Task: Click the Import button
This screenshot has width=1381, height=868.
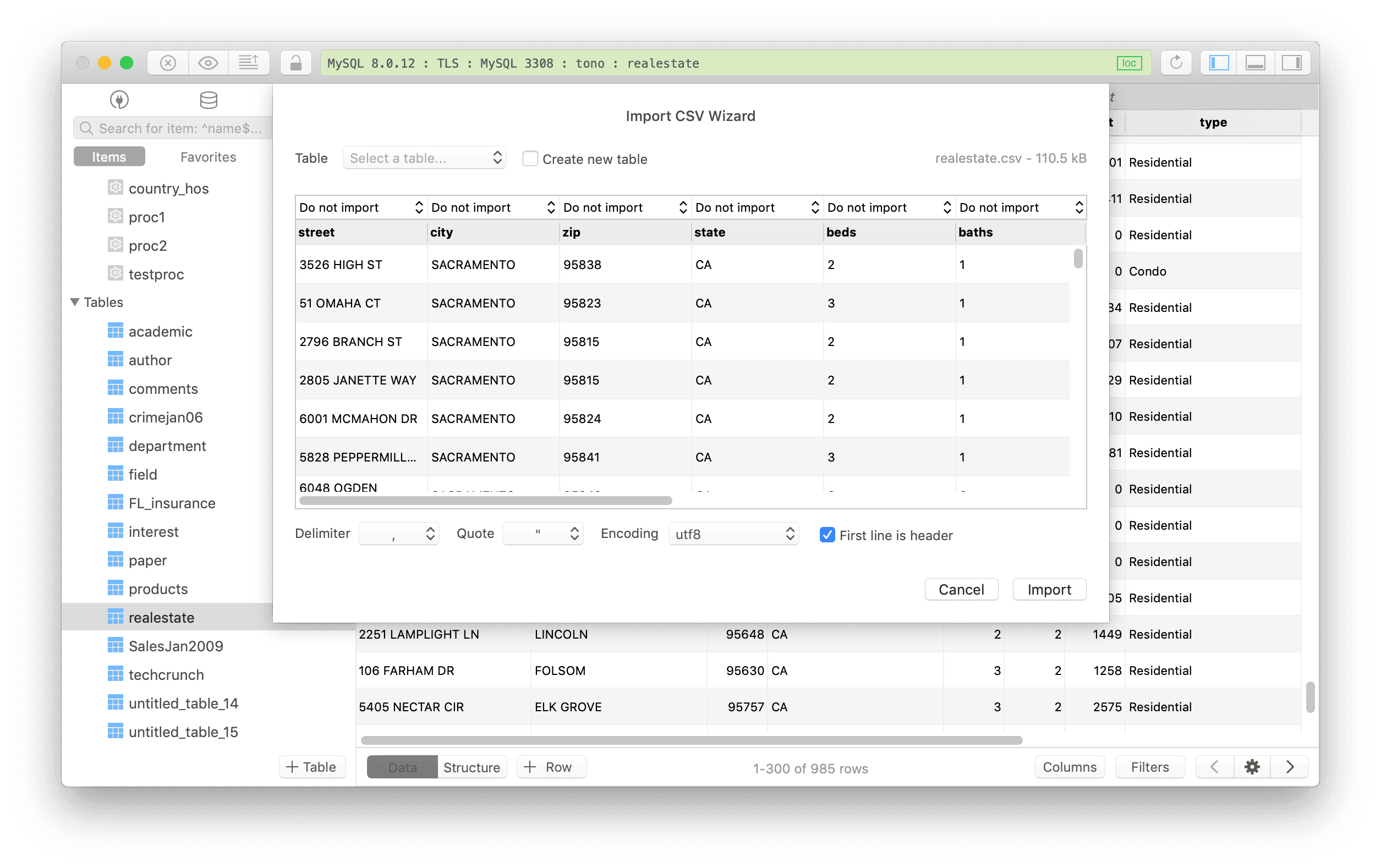Action: (1049, 589)
